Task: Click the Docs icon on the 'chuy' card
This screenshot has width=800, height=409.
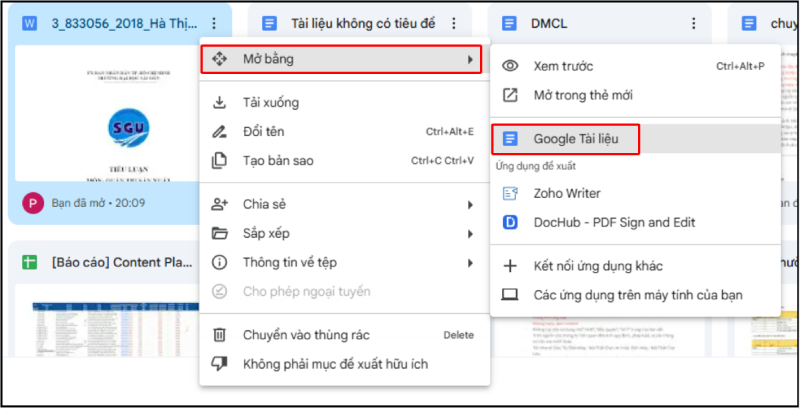Action: click(749, 23)
